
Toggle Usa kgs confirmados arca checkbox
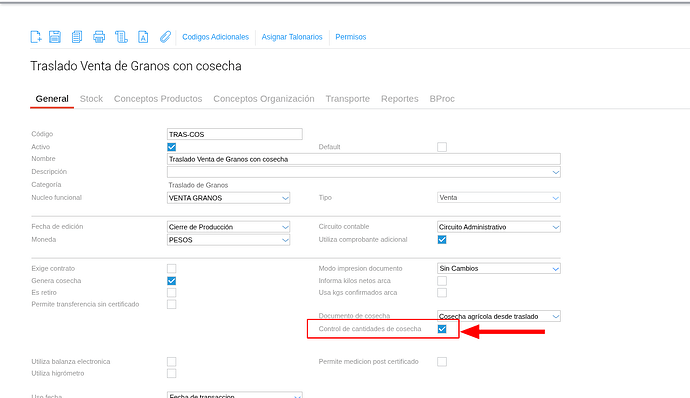click(x=442, y=293)
